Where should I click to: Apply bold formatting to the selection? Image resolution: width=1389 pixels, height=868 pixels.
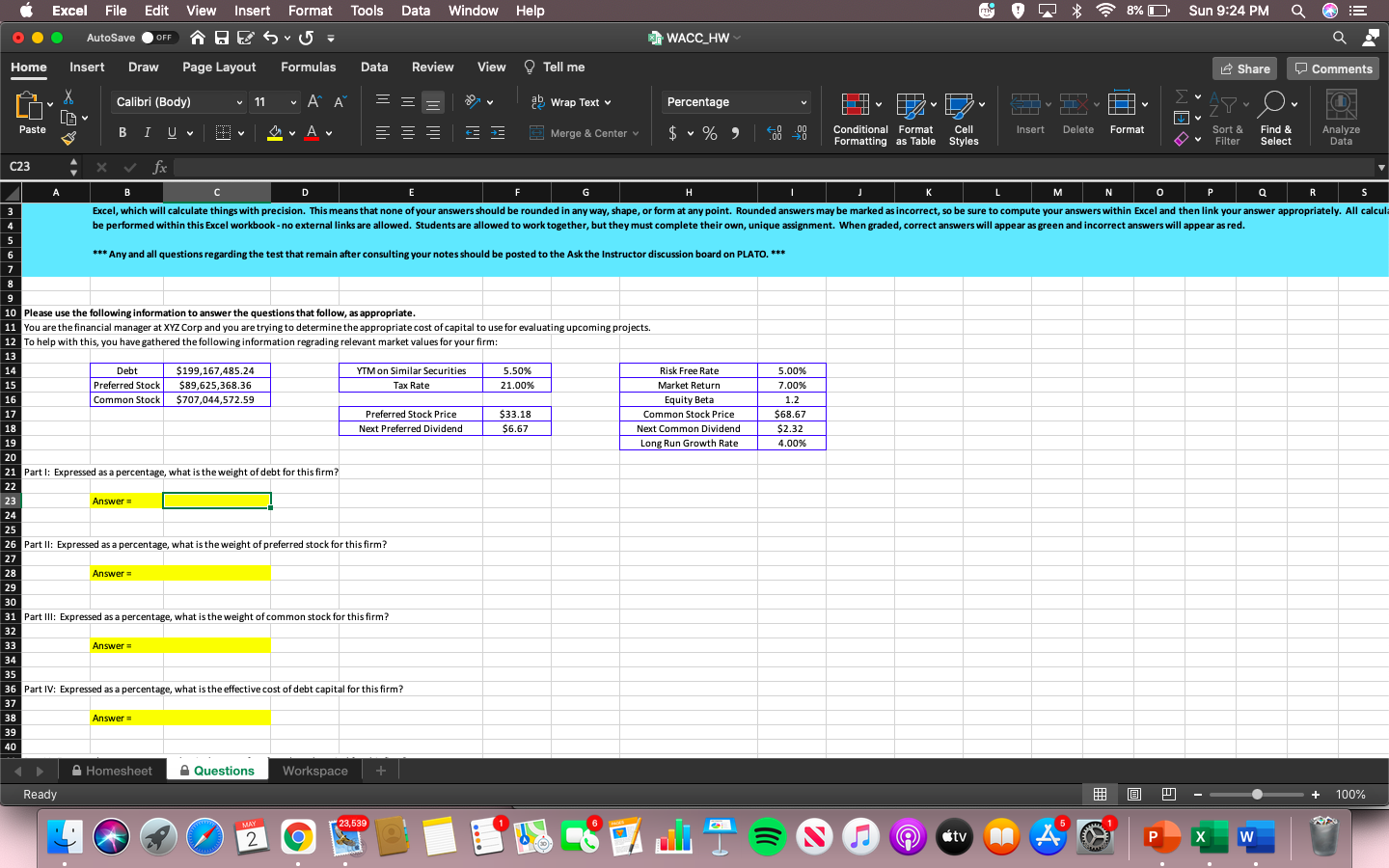pyautogui.click(x=122, y=132)
